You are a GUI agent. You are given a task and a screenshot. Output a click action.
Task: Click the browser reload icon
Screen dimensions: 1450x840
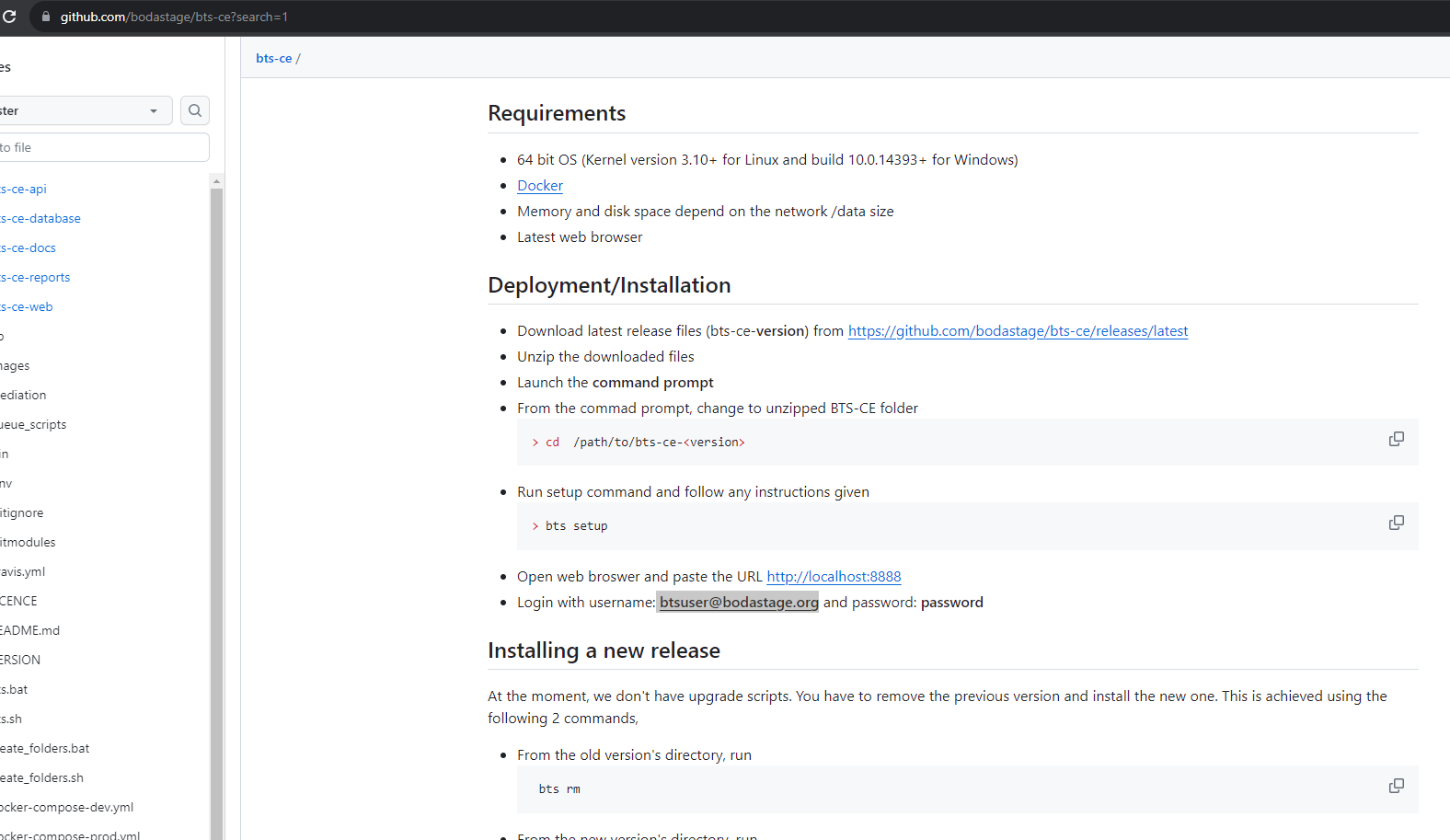pos(9,17)
